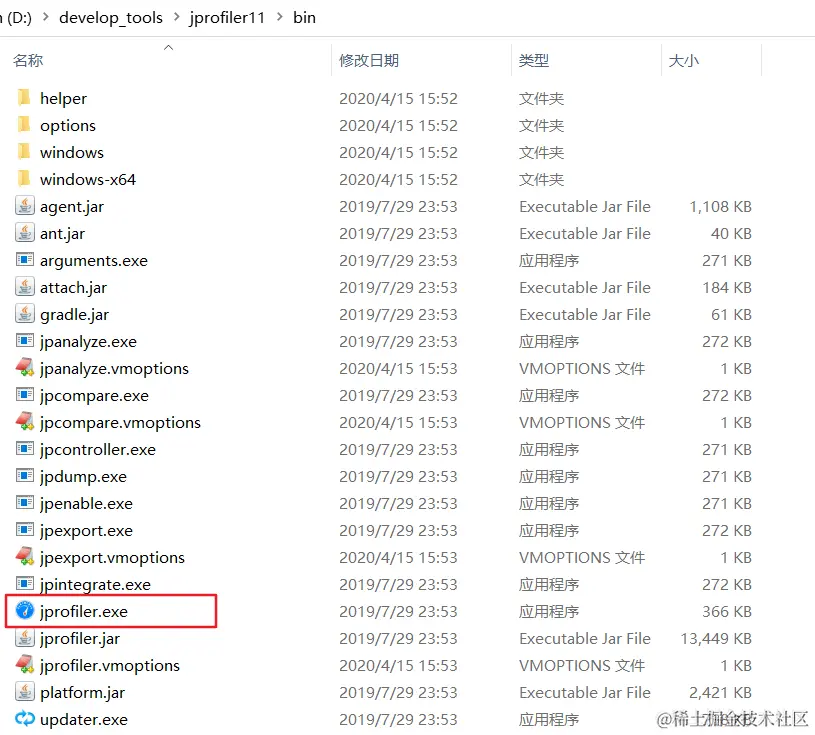
Task: Click the jpanalyze.vmoptions file icon
Action: click(25, 368)
